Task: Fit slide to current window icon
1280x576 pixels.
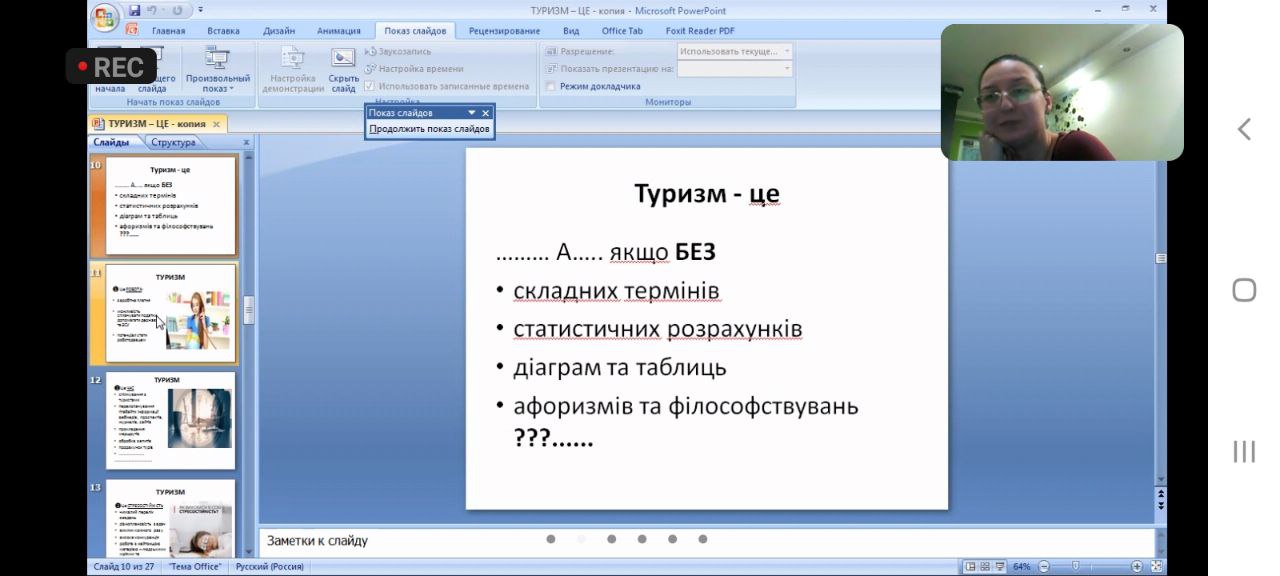Action: click(x=1157, y=567)
